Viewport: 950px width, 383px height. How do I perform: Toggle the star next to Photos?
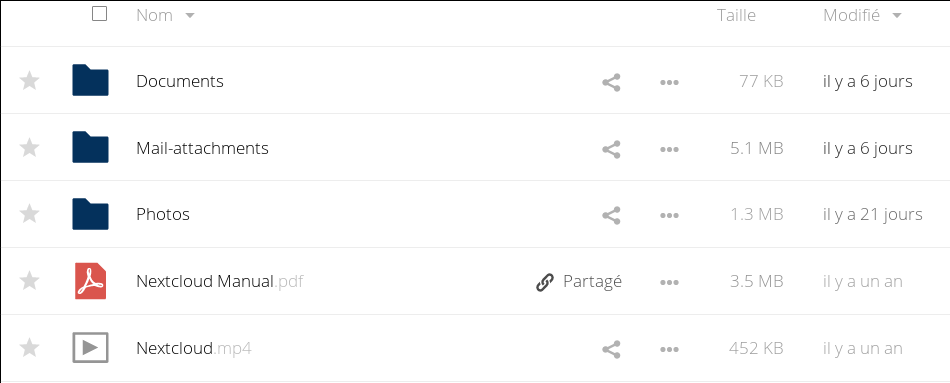coord(30,214)
